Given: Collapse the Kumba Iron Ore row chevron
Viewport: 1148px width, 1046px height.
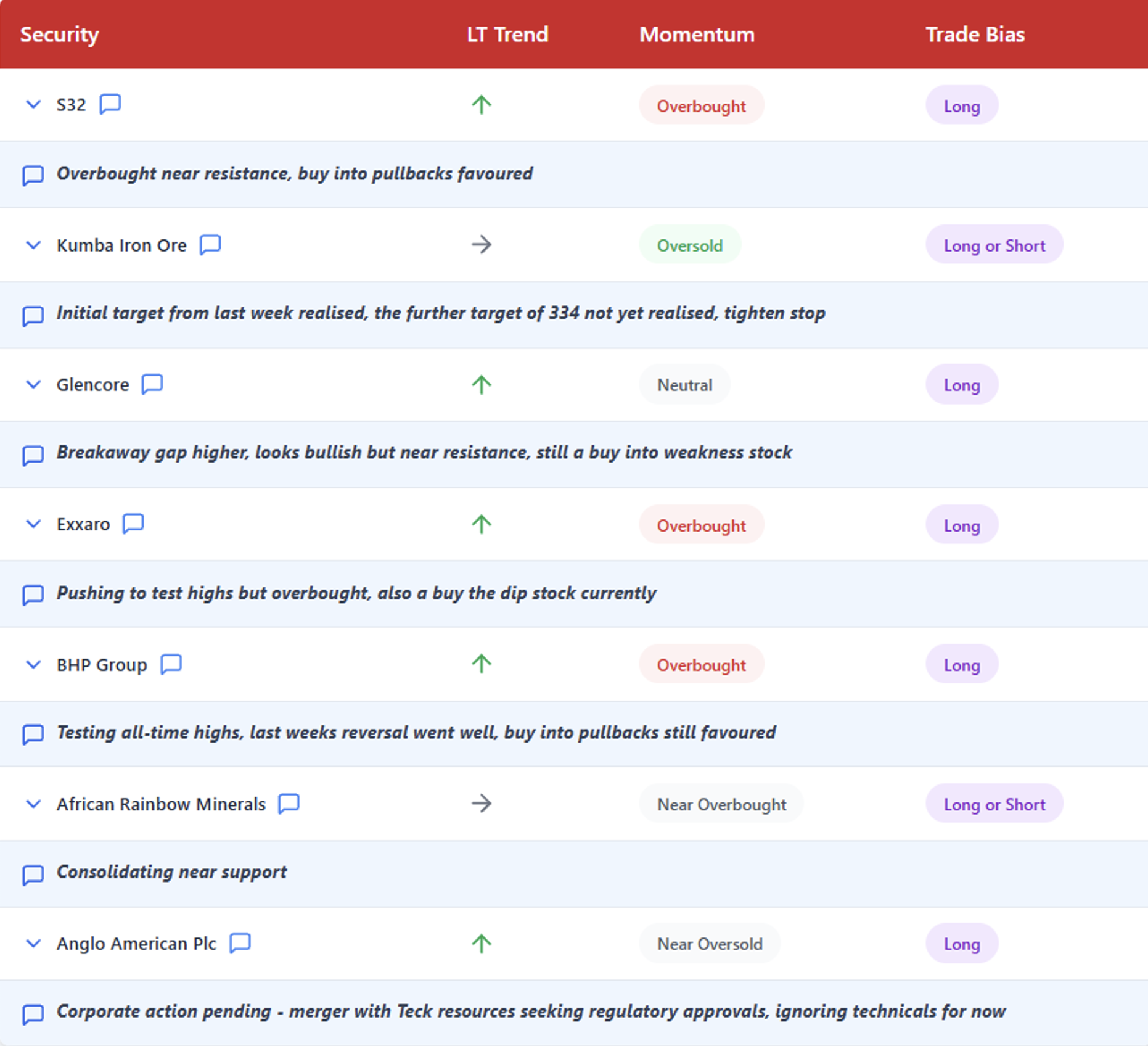Looking at the screenshot, I should [33, 245].
